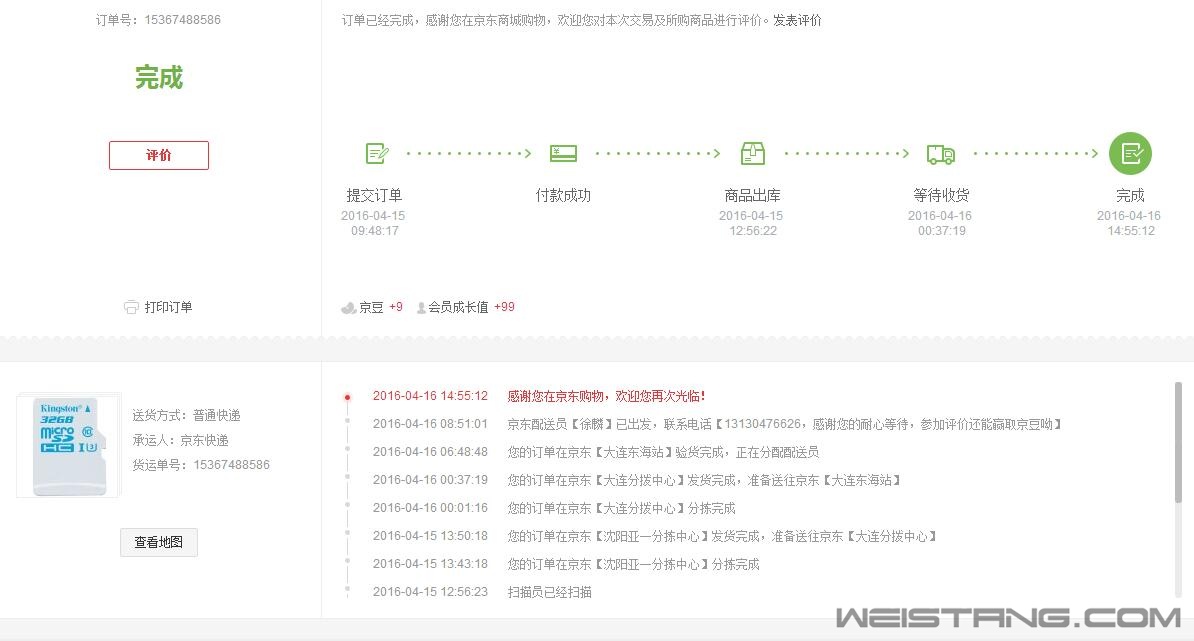Click the green completed (完成) circle icon
The height and width of the screenshot is (641, 1194).
click(1130, 154)
